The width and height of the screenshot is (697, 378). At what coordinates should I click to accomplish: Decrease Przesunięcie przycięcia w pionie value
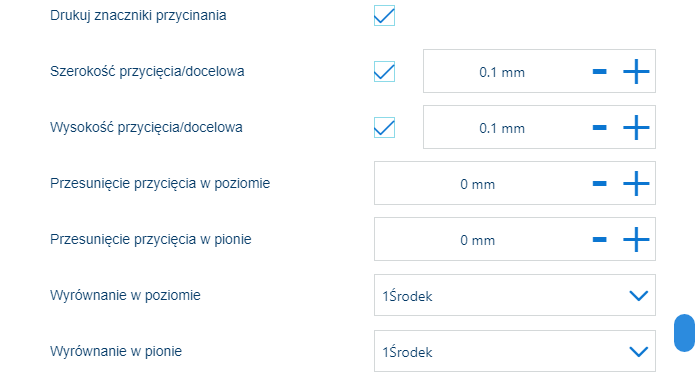pyautogui.click(x=600, y=240)
